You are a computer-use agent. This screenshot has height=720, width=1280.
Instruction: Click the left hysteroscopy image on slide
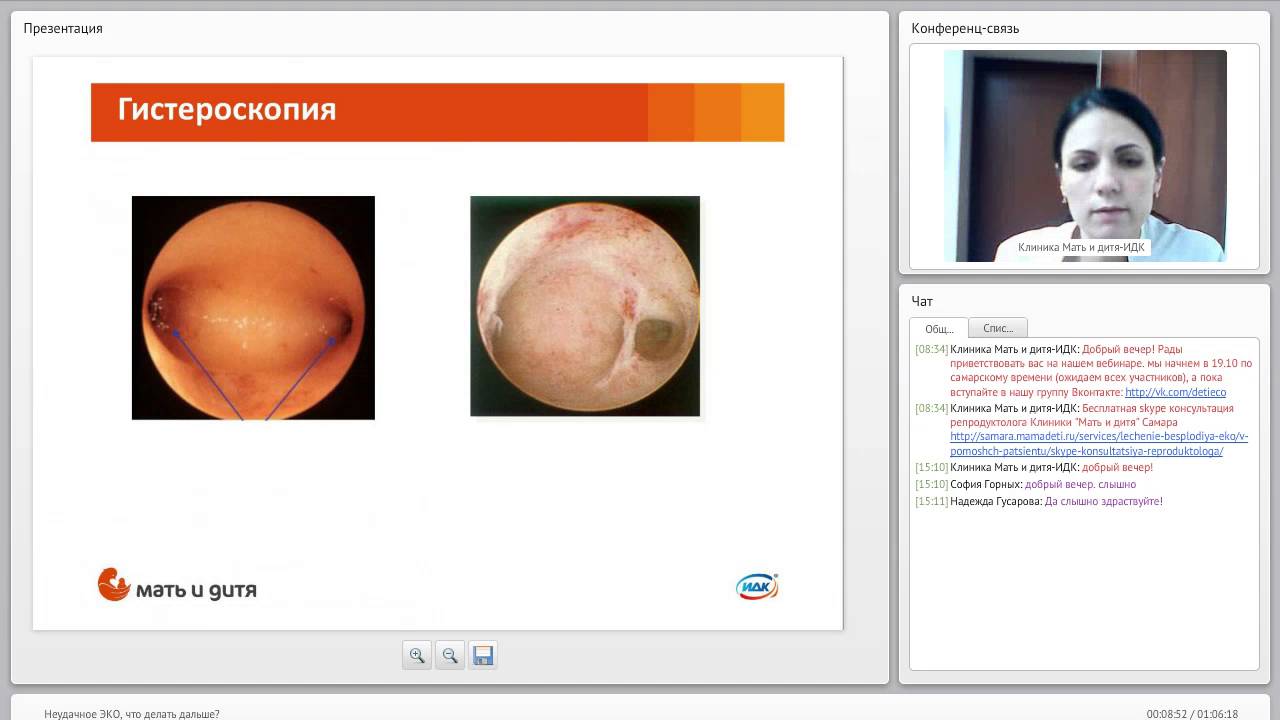pos(253,308)
